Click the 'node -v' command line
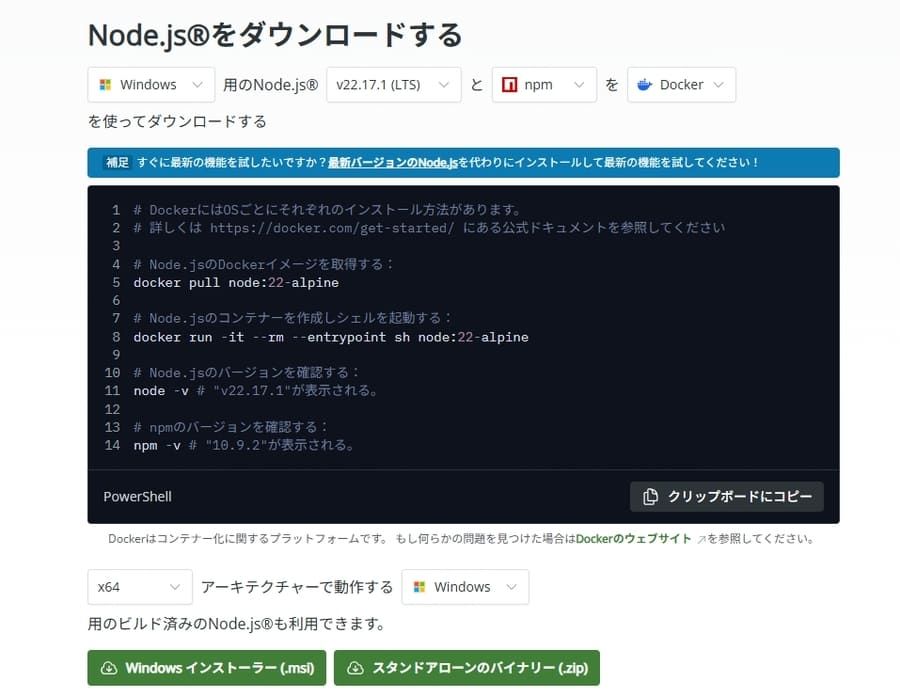900x697 pixels. 255,391
